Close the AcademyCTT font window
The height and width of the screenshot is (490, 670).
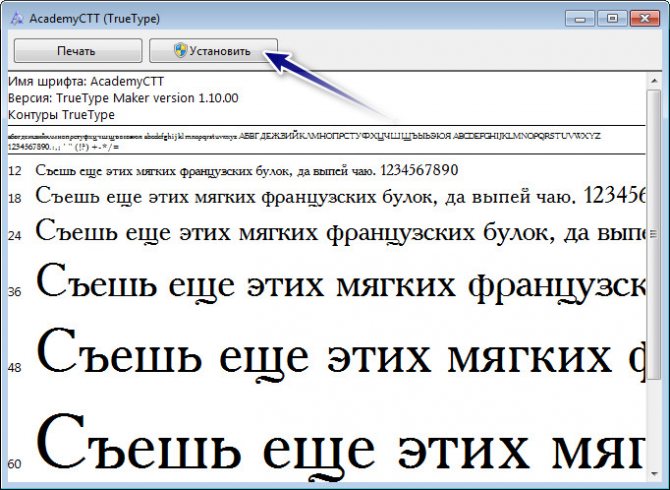646,19
